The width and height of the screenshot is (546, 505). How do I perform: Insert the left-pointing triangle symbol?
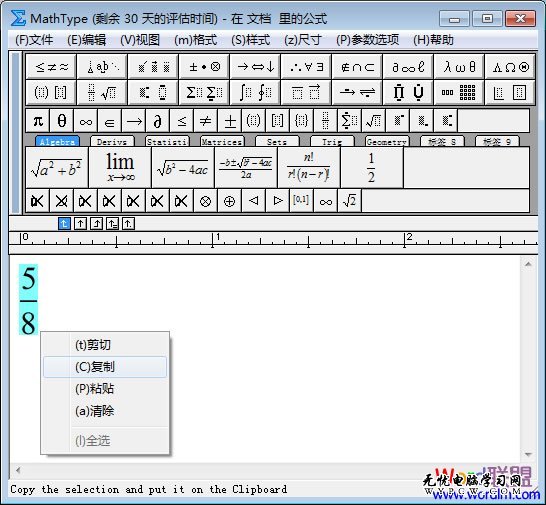[x=254, y=201]
